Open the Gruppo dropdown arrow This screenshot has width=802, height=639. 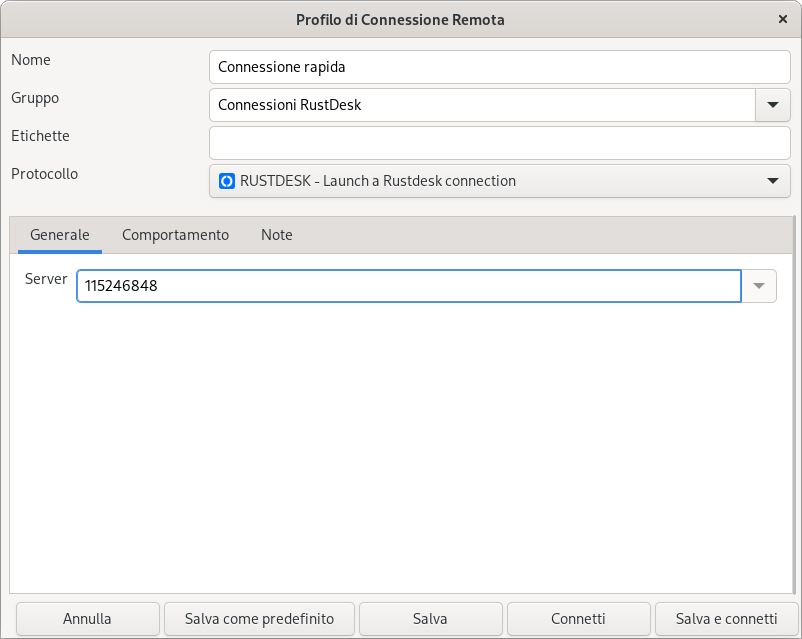[x=773, y=105]
